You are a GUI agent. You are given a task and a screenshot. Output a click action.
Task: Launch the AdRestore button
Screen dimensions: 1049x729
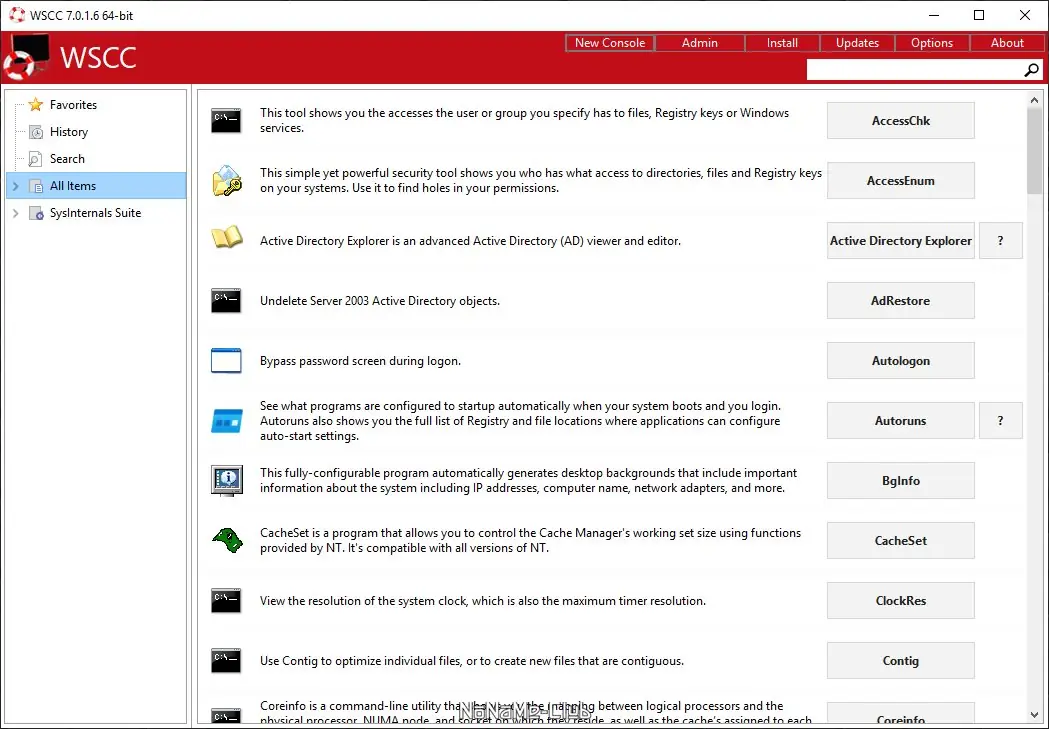(900, 300)
